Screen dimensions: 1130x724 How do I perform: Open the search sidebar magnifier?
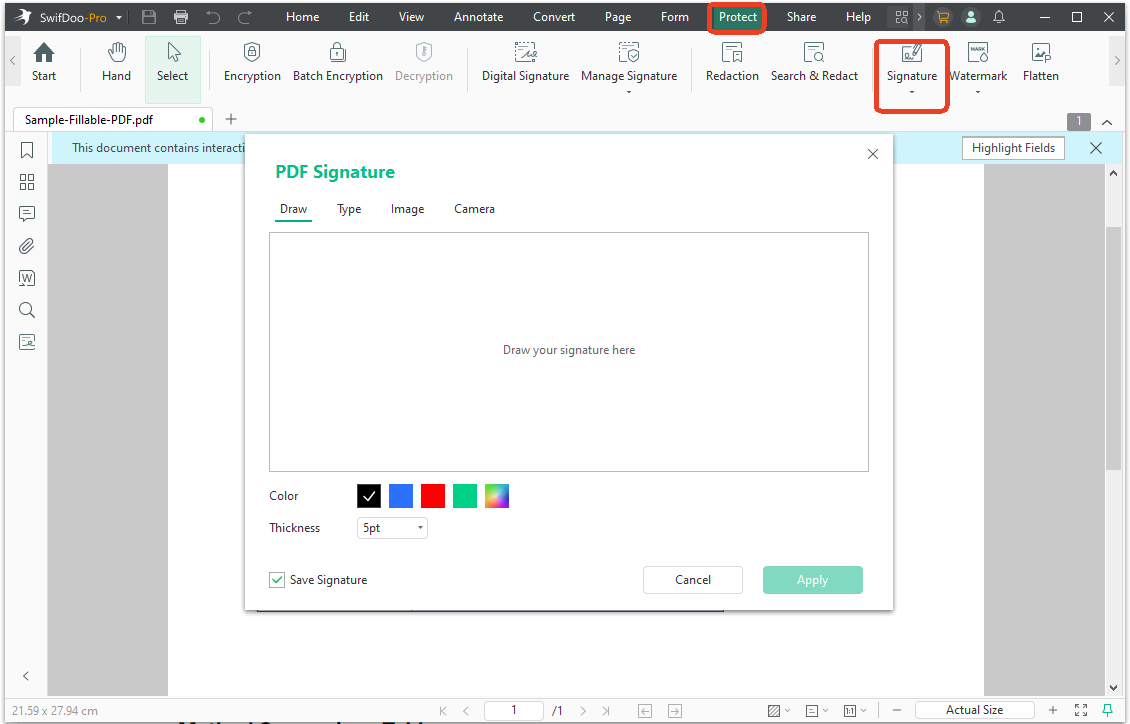pos(27,310)
